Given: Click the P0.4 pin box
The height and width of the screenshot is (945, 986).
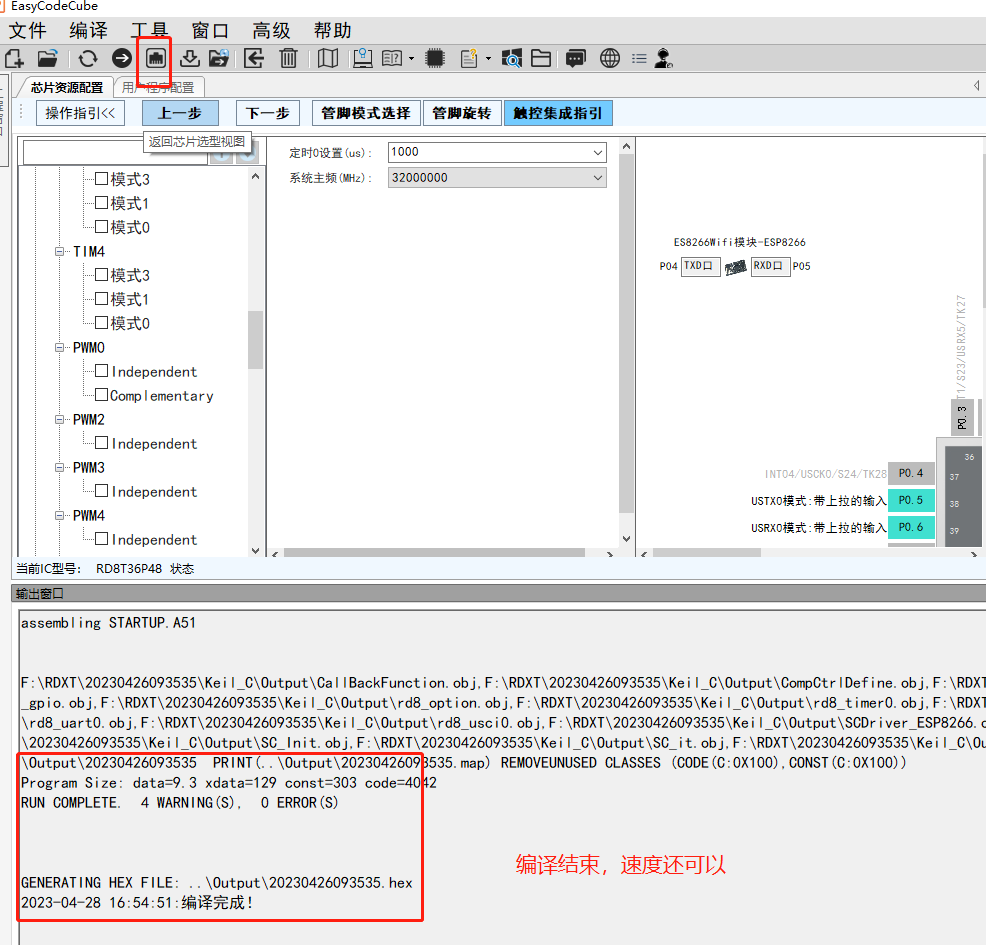Looking at the screenshot, I should [911, 473].
